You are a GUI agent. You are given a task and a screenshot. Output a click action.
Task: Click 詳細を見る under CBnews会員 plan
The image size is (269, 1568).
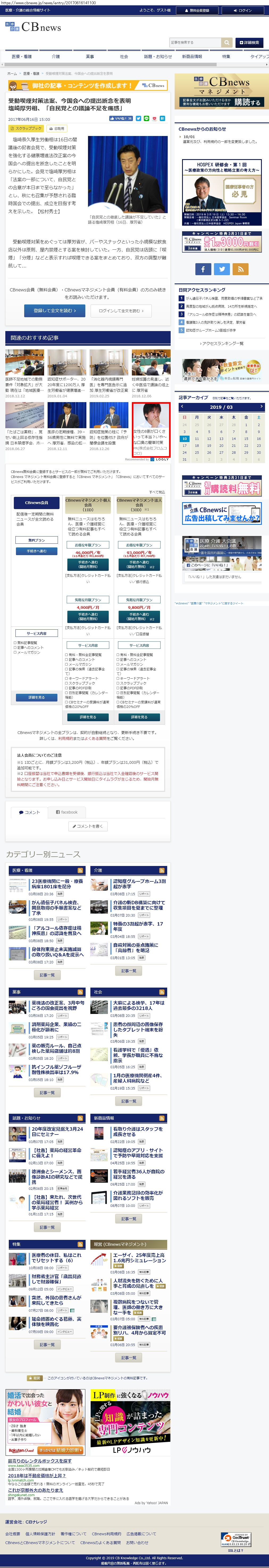point(36,698)
